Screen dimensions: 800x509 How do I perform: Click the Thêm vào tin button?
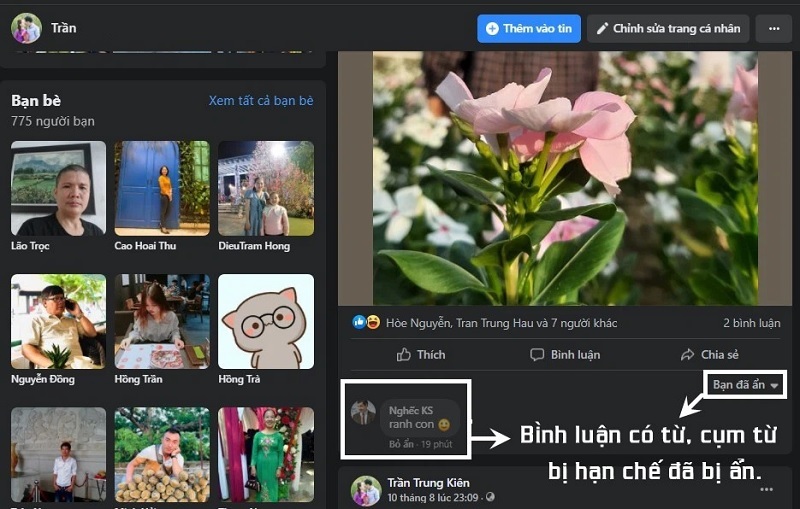(529, 29)
